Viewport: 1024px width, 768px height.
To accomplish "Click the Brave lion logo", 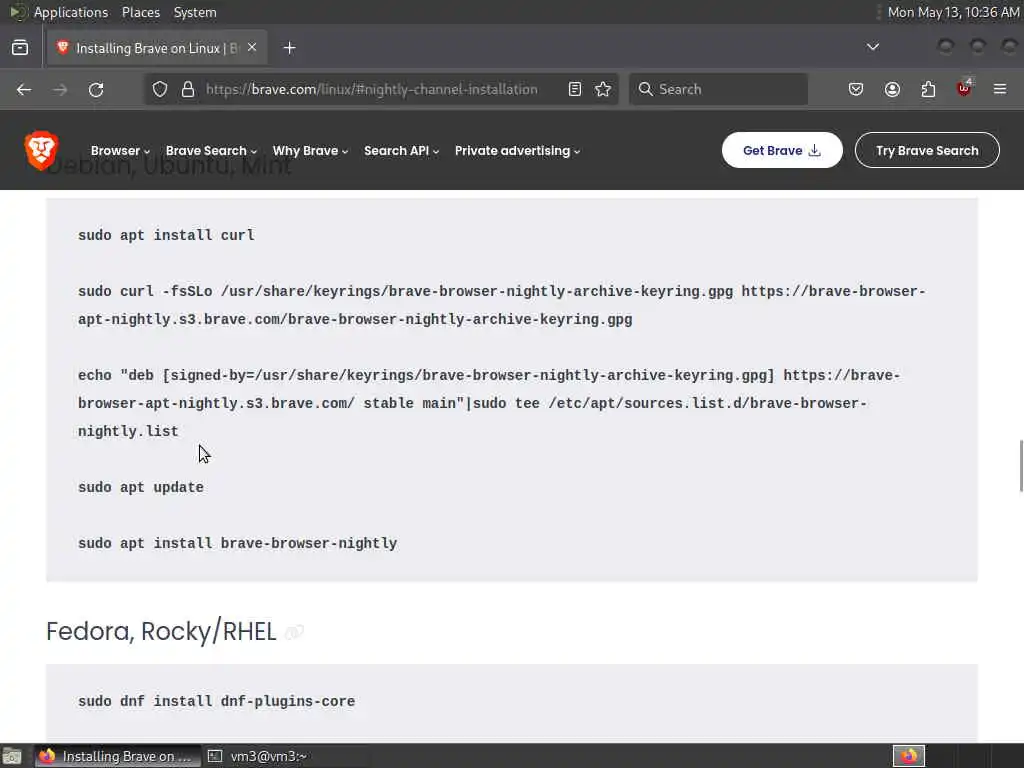I will 41,150.
